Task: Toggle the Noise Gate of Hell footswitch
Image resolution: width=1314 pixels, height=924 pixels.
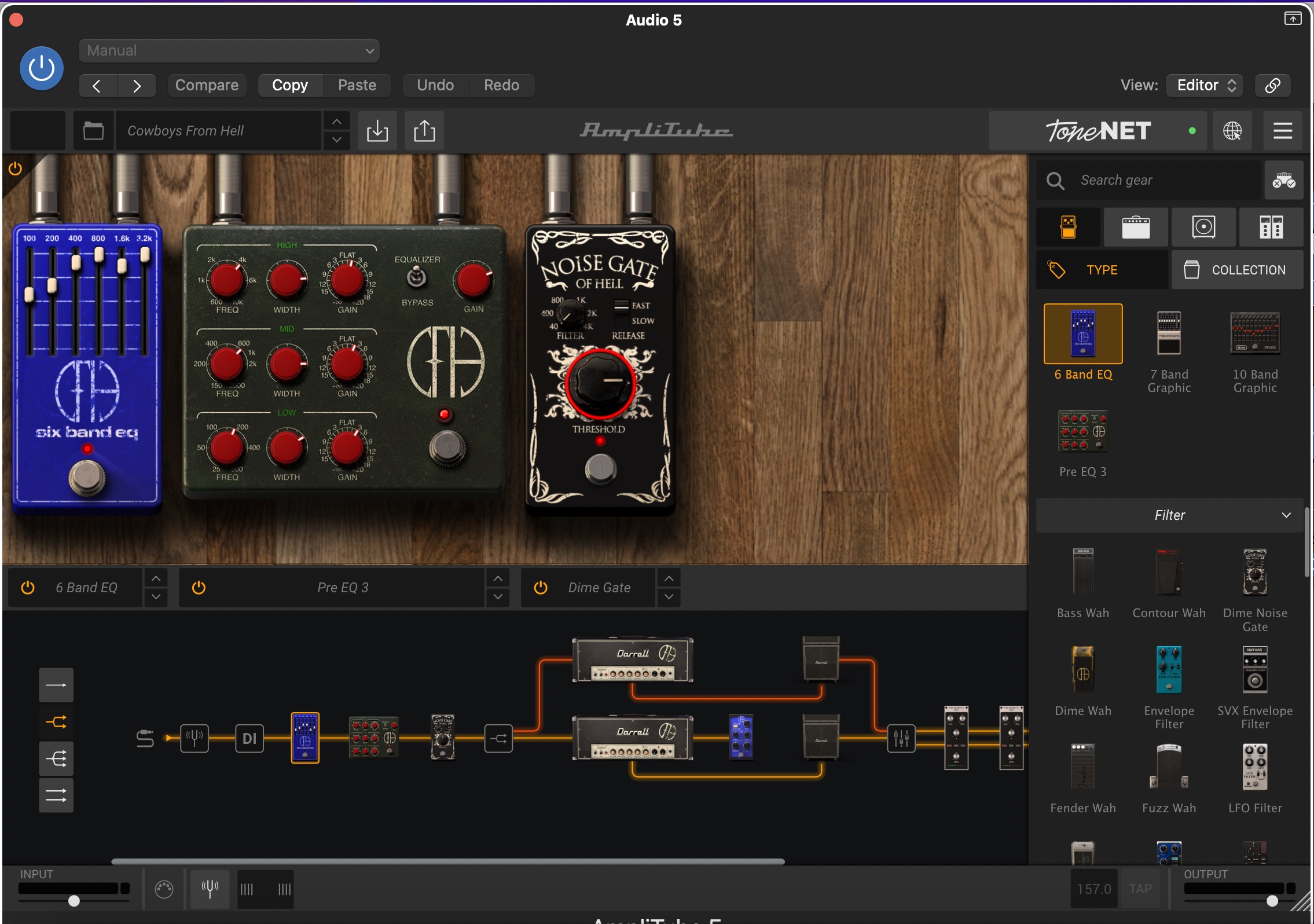Action: point(600,468)
